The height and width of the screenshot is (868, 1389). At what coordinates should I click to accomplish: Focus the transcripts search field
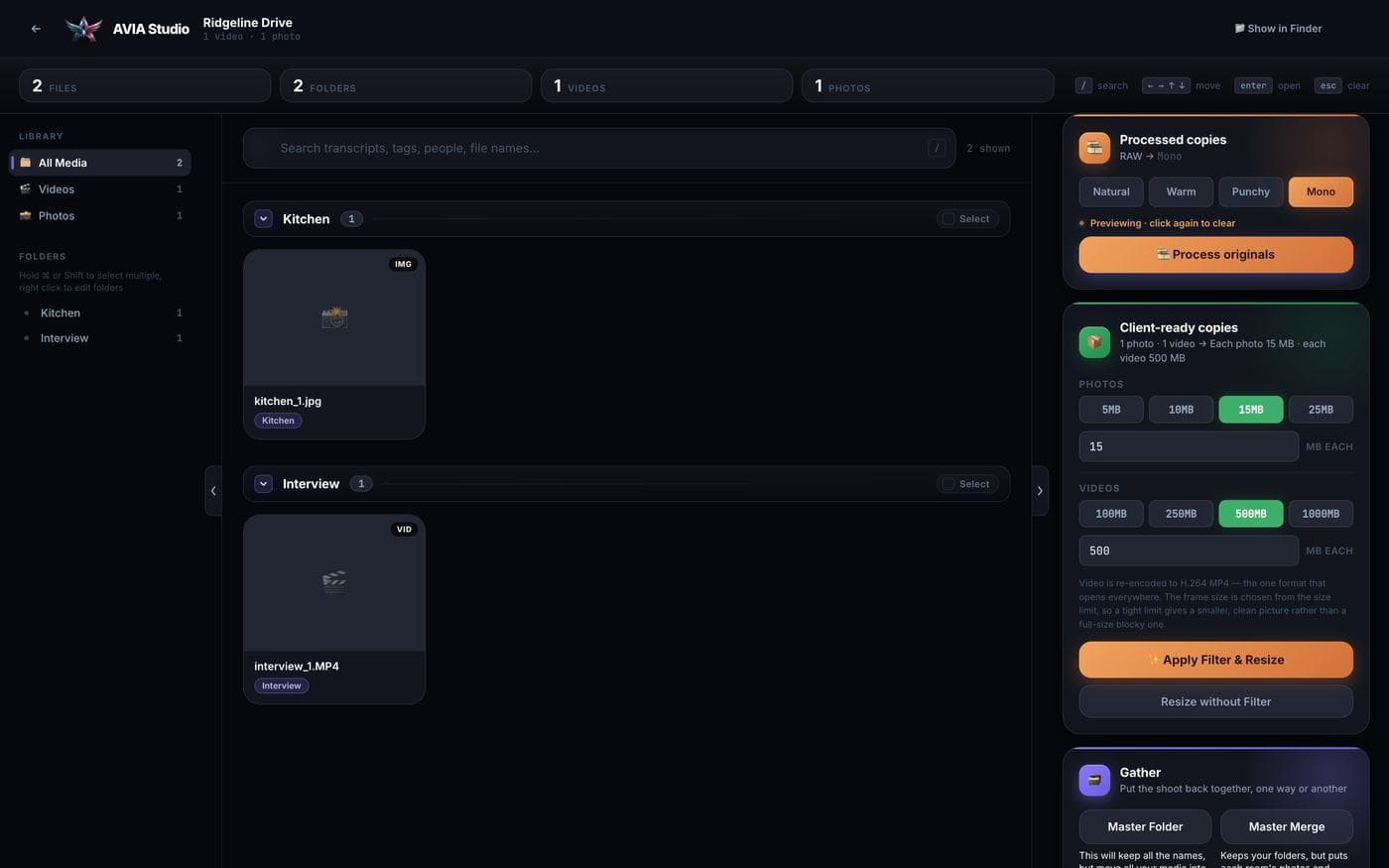pos(599,148)
